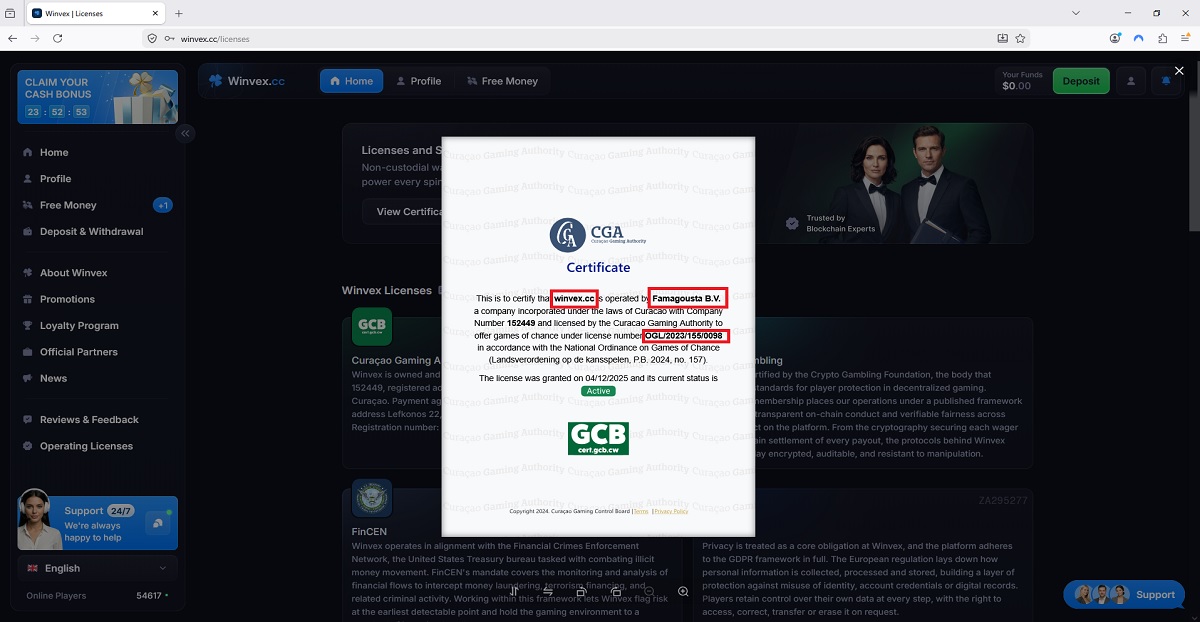
Task: Click the Winvex.cc clover logo
Action: tap(247, 81)
